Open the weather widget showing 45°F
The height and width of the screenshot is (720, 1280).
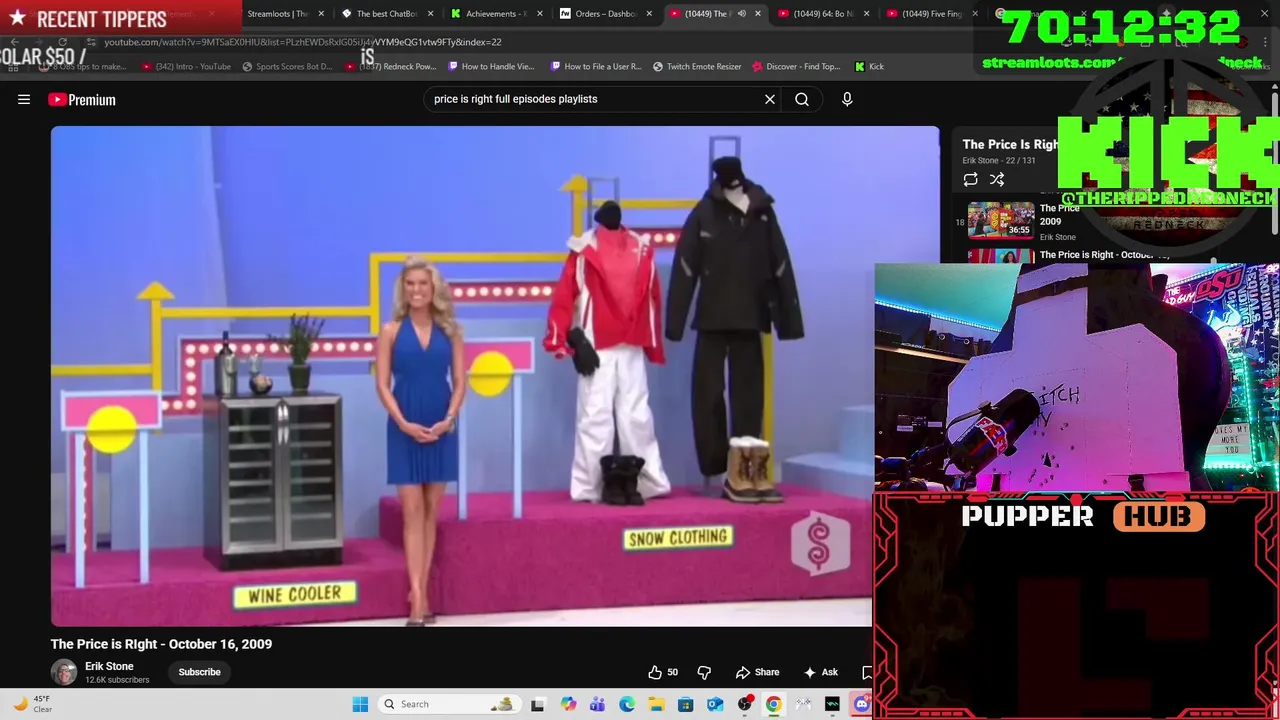(x=32, y=704)
